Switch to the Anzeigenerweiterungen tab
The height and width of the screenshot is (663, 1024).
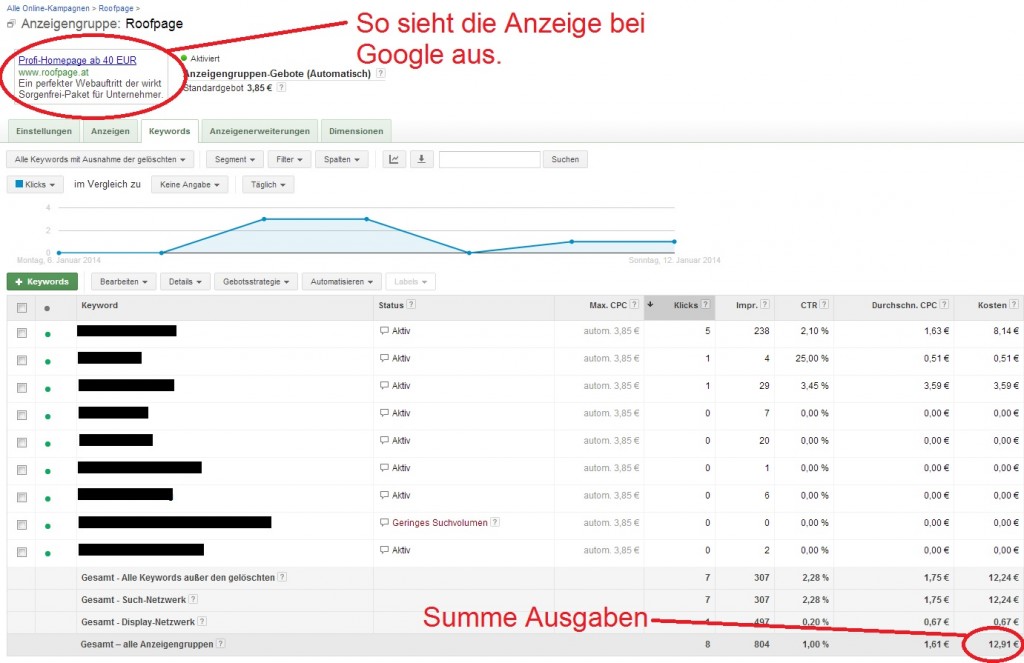[x=260, y=131]
